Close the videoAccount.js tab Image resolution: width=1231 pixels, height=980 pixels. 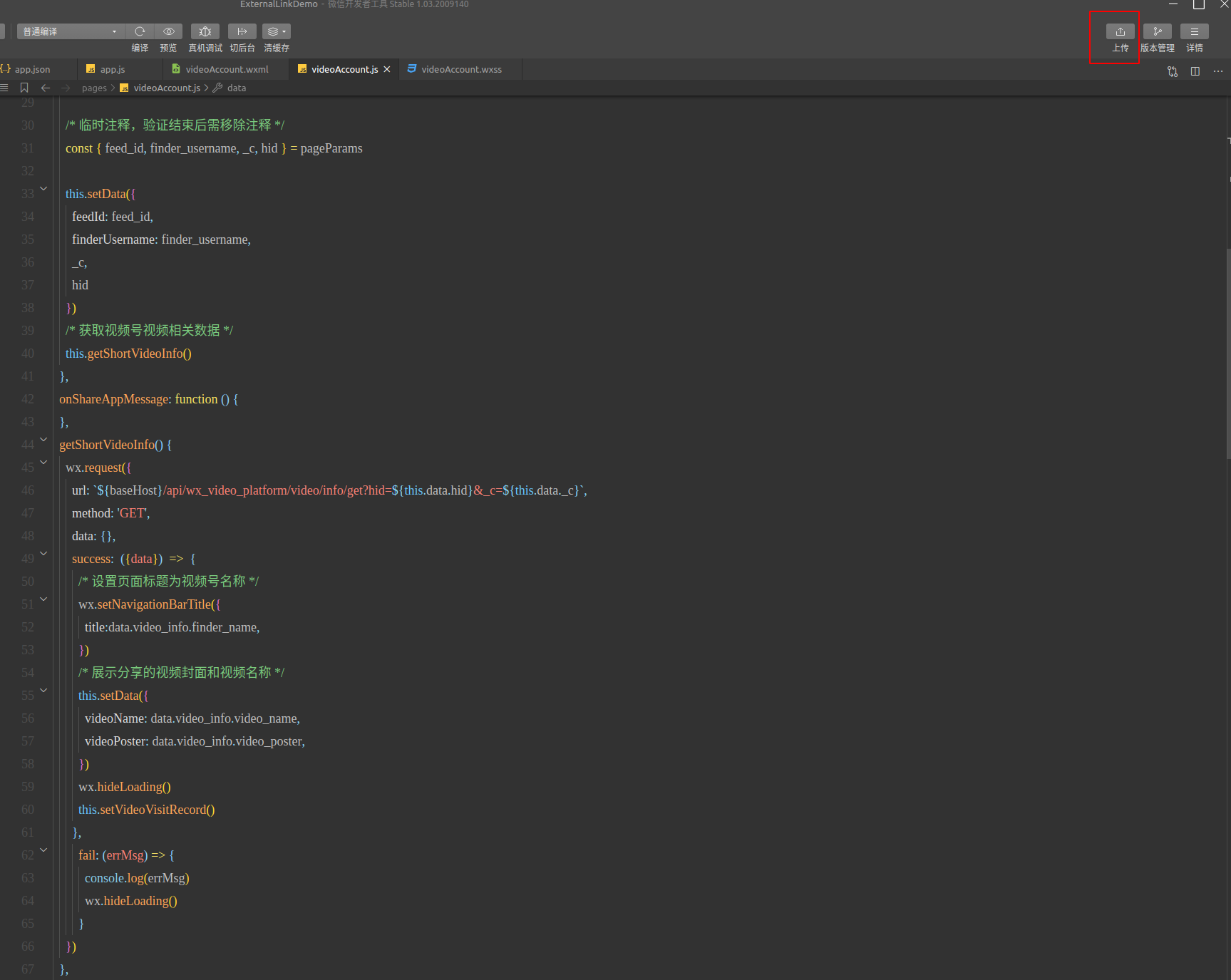point(387,69)
